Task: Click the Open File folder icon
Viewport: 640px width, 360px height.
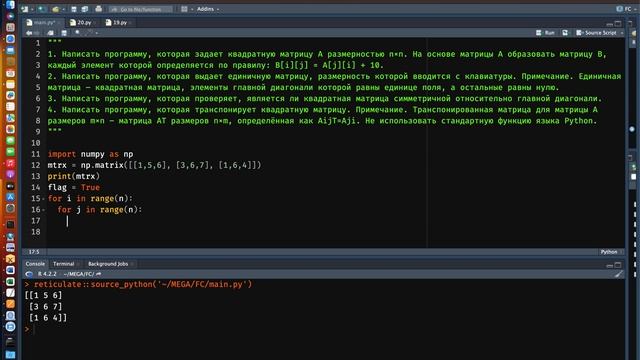Action: (x=56, y=9)
